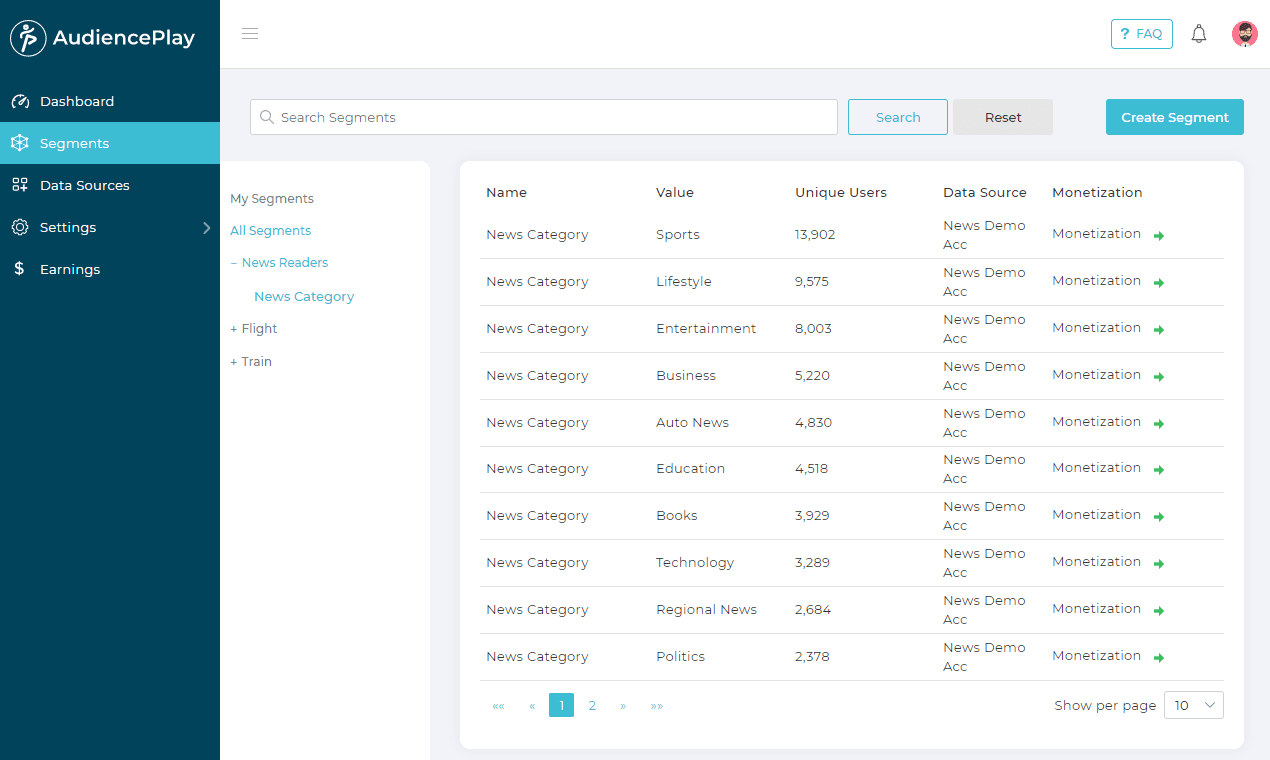1270x760 pixels.
Task: Open the Show per page dropdown
Action: pos(1193,705)
